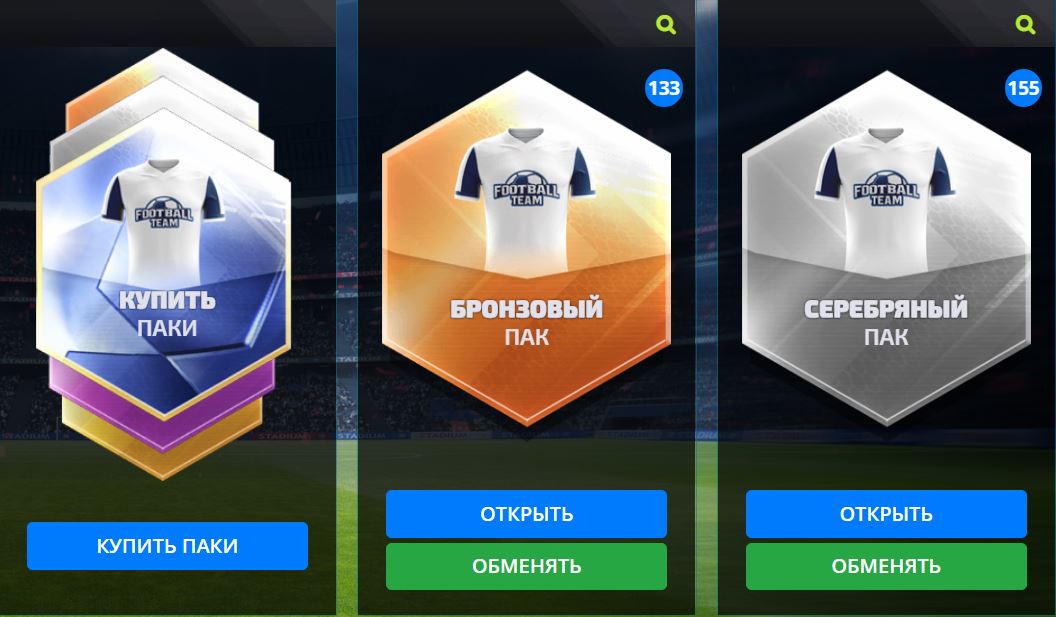
Task: Open the silver pack with ОТКРЫТЬ button
Action: point(886,514)
